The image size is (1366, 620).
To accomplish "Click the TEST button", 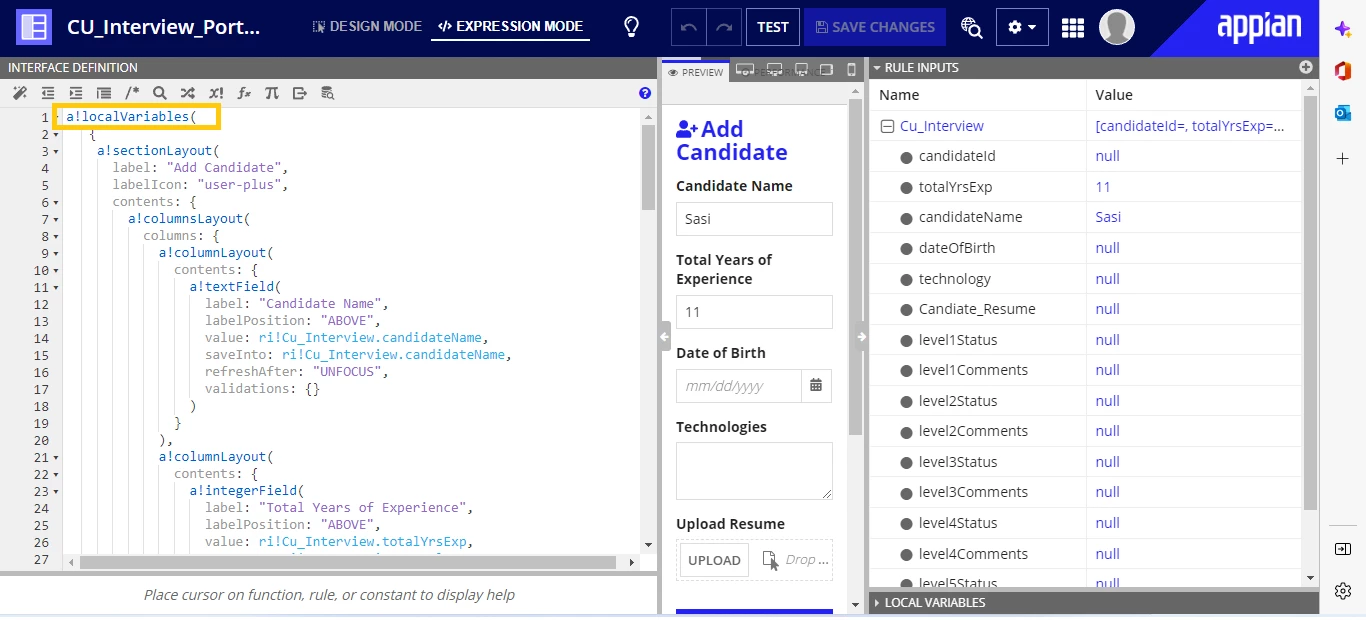I will pos(772,27).
